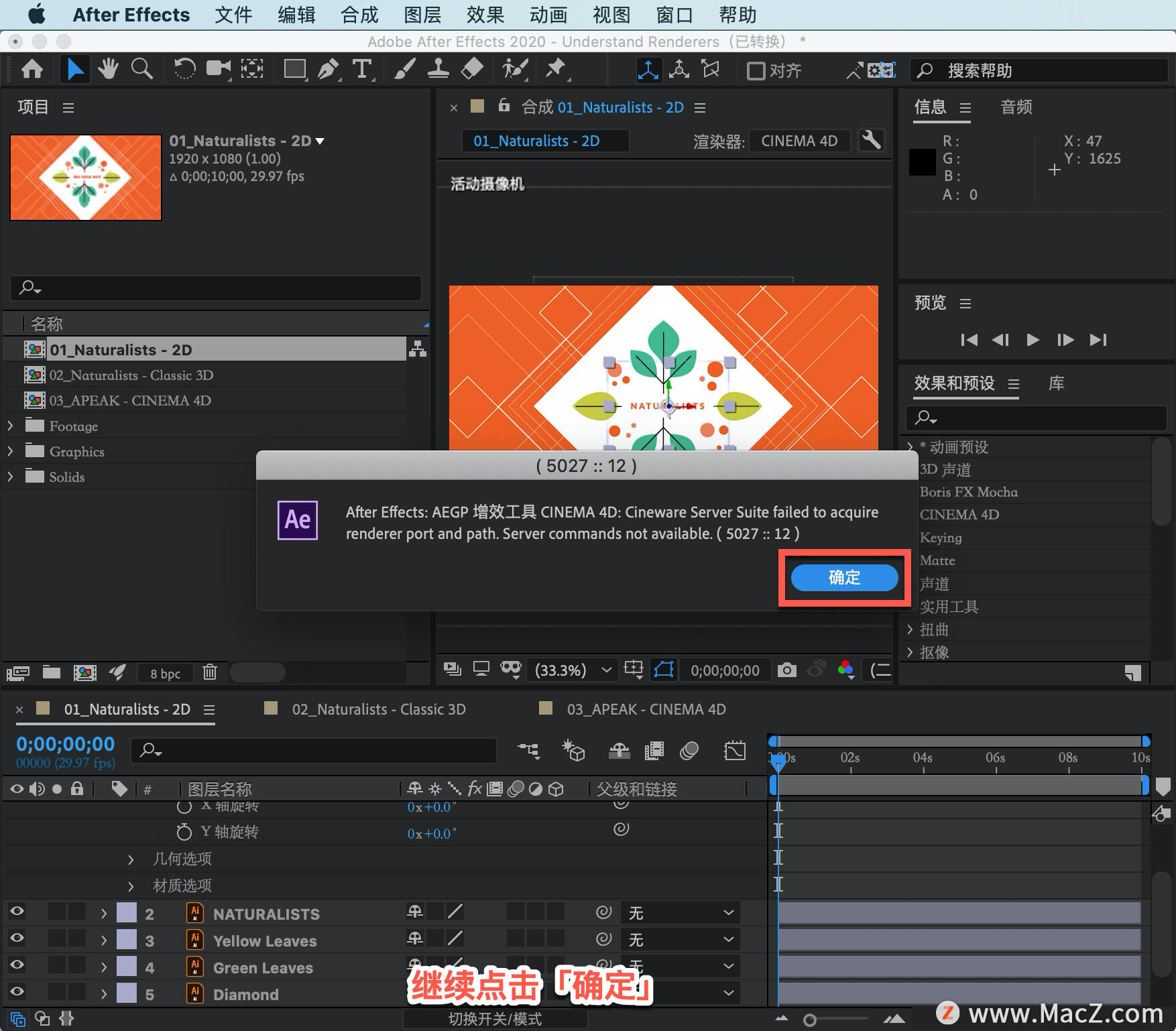Toggle the Snapping 对齐 checkbox

click(756, 70)
